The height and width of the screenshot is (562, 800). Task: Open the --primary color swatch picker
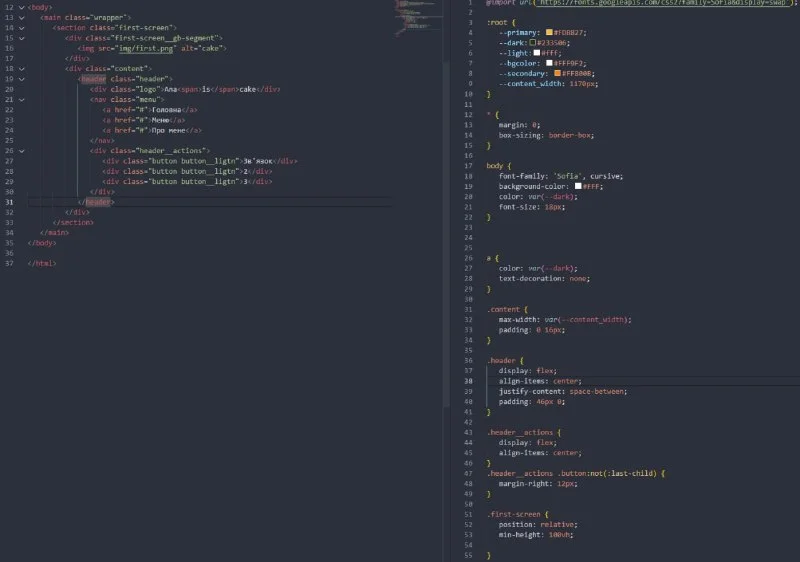pos(550,32)
